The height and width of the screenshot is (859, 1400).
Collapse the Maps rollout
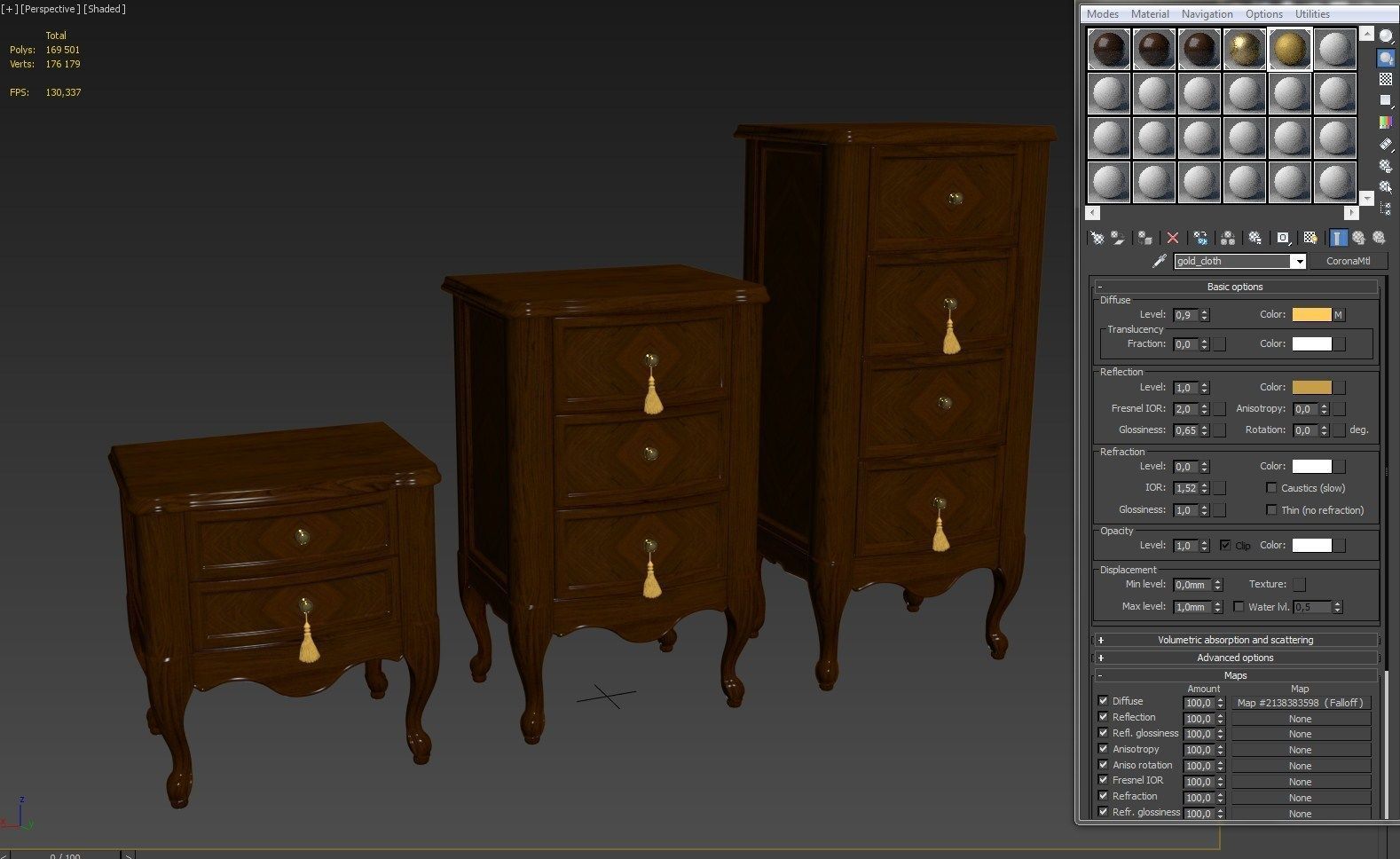(1235, 675)
